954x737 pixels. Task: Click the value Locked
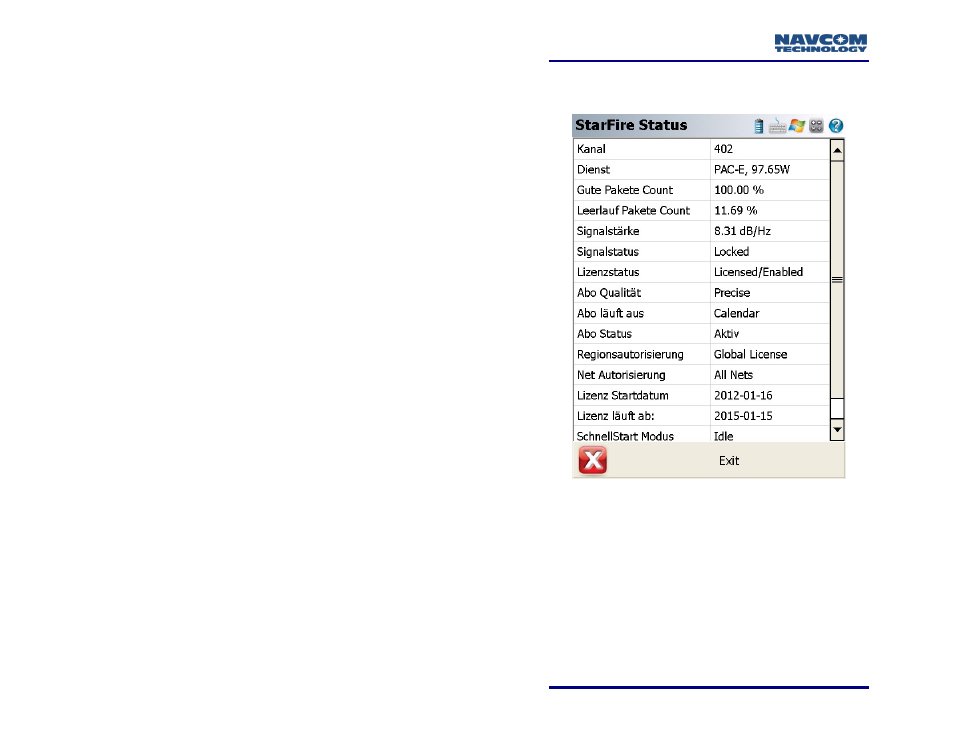click(731, 252)
